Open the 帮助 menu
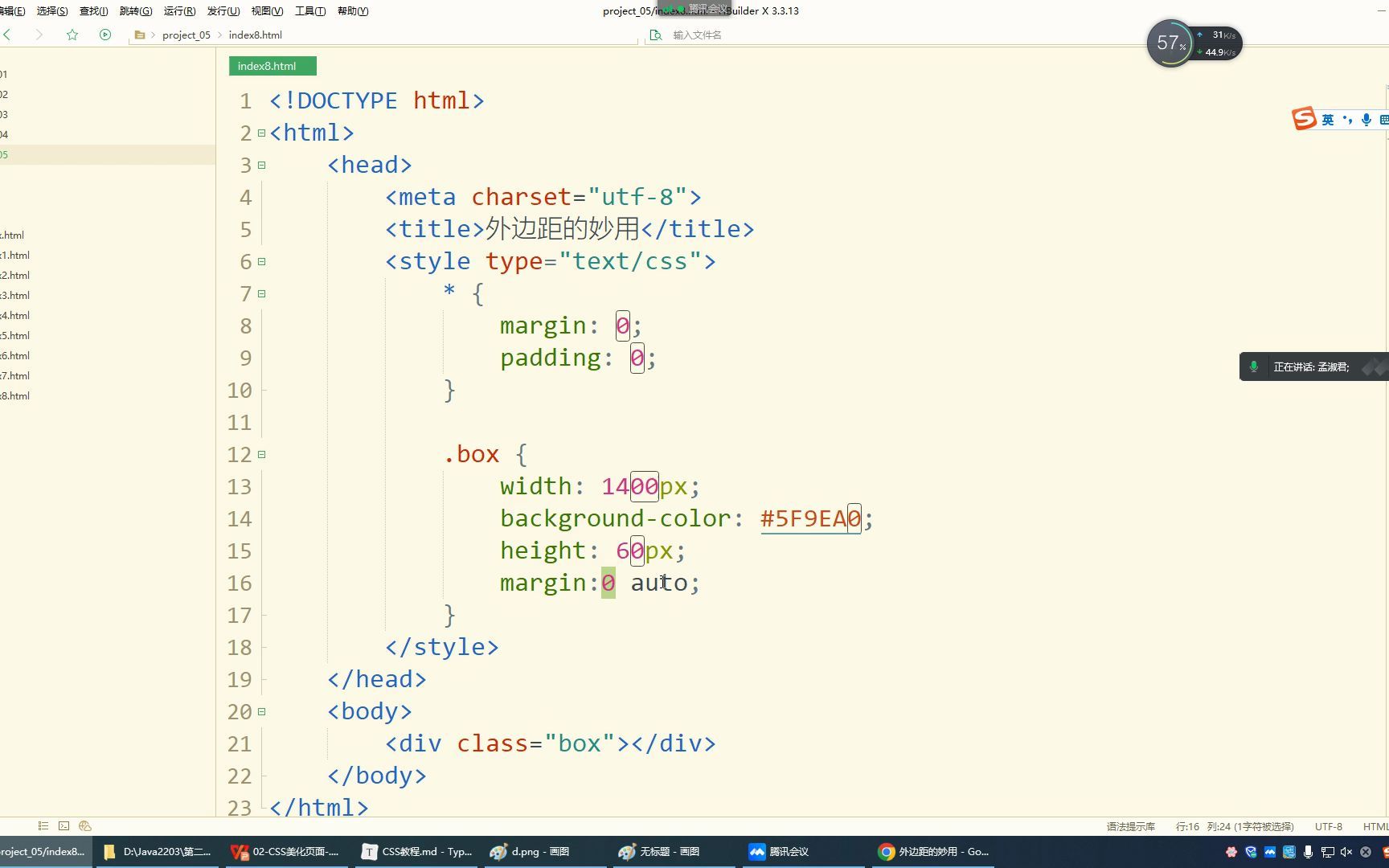This screenshot has width=1389, height=868. click(x=353, y=10)
